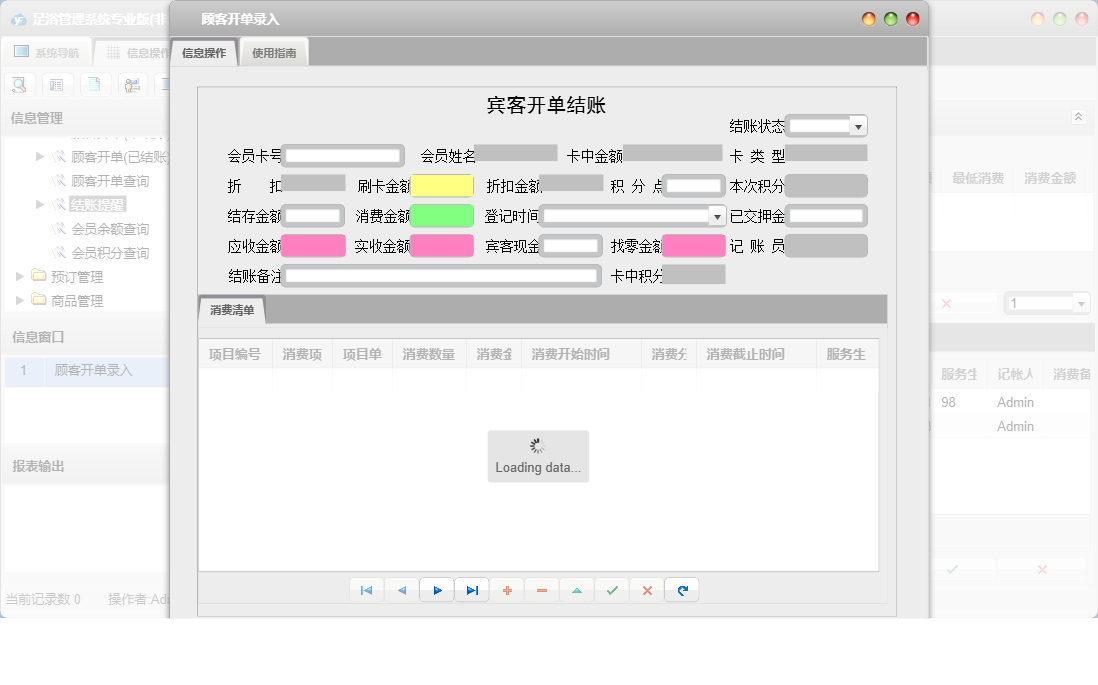This screenshot has height=685, width=1098.
Task: Expand the 预订管理 folder in the tree
Action: tap(20, 276)
